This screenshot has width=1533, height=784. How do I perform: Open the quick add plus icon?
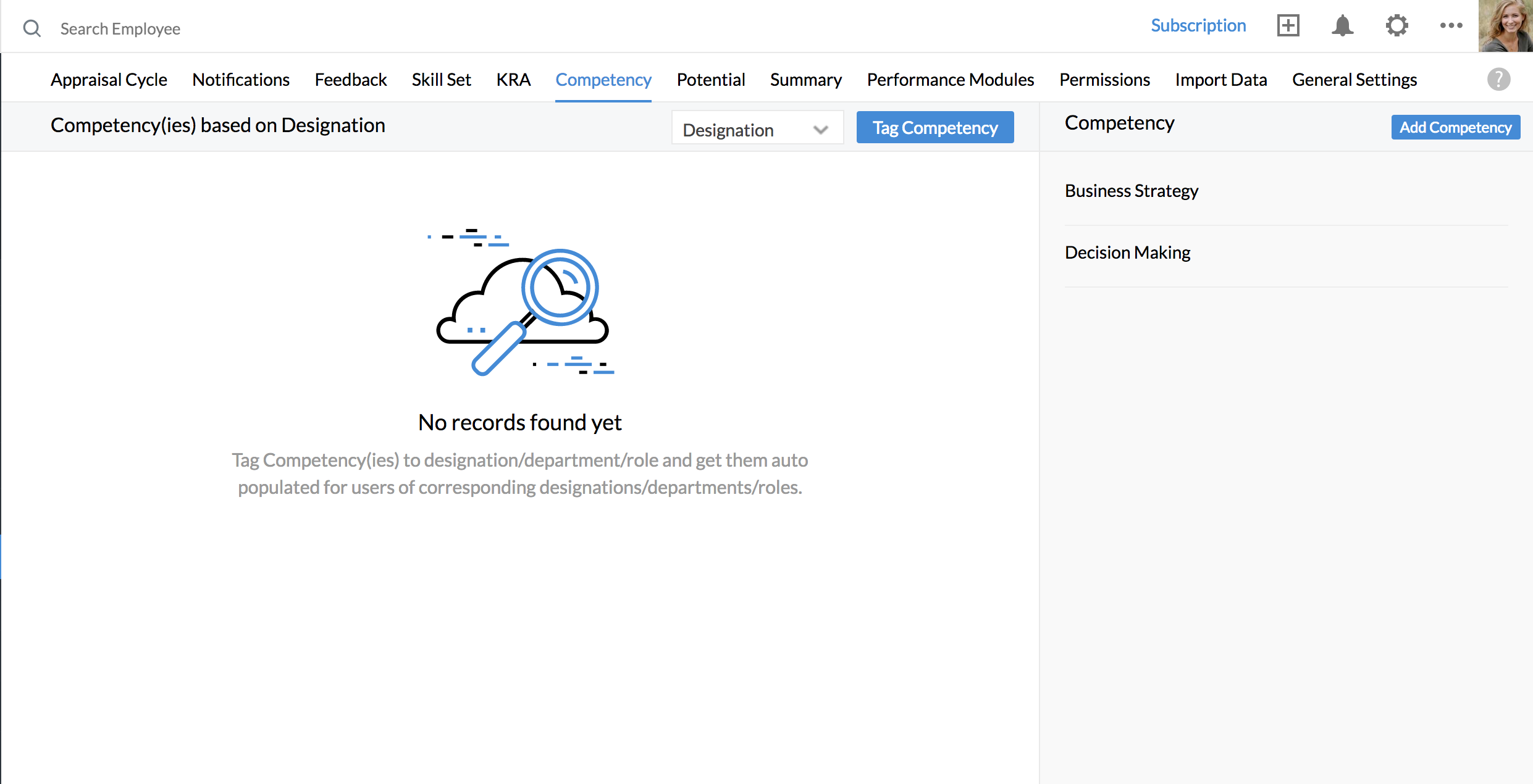click(1288, 26)
